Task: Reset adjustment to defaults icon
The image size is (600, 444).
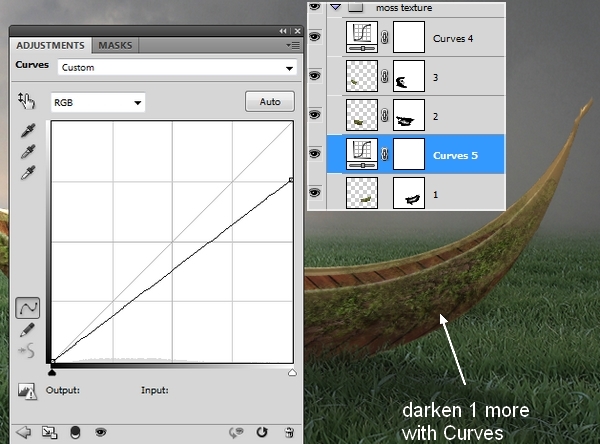Action: pos(262,432)
